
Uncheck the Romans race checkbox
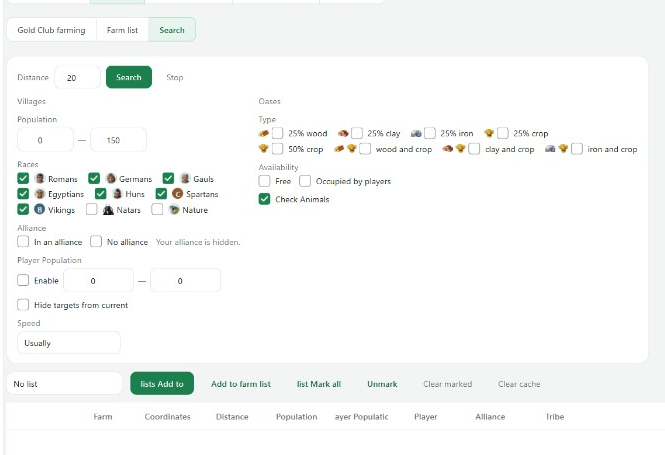[x=23, y=179]
